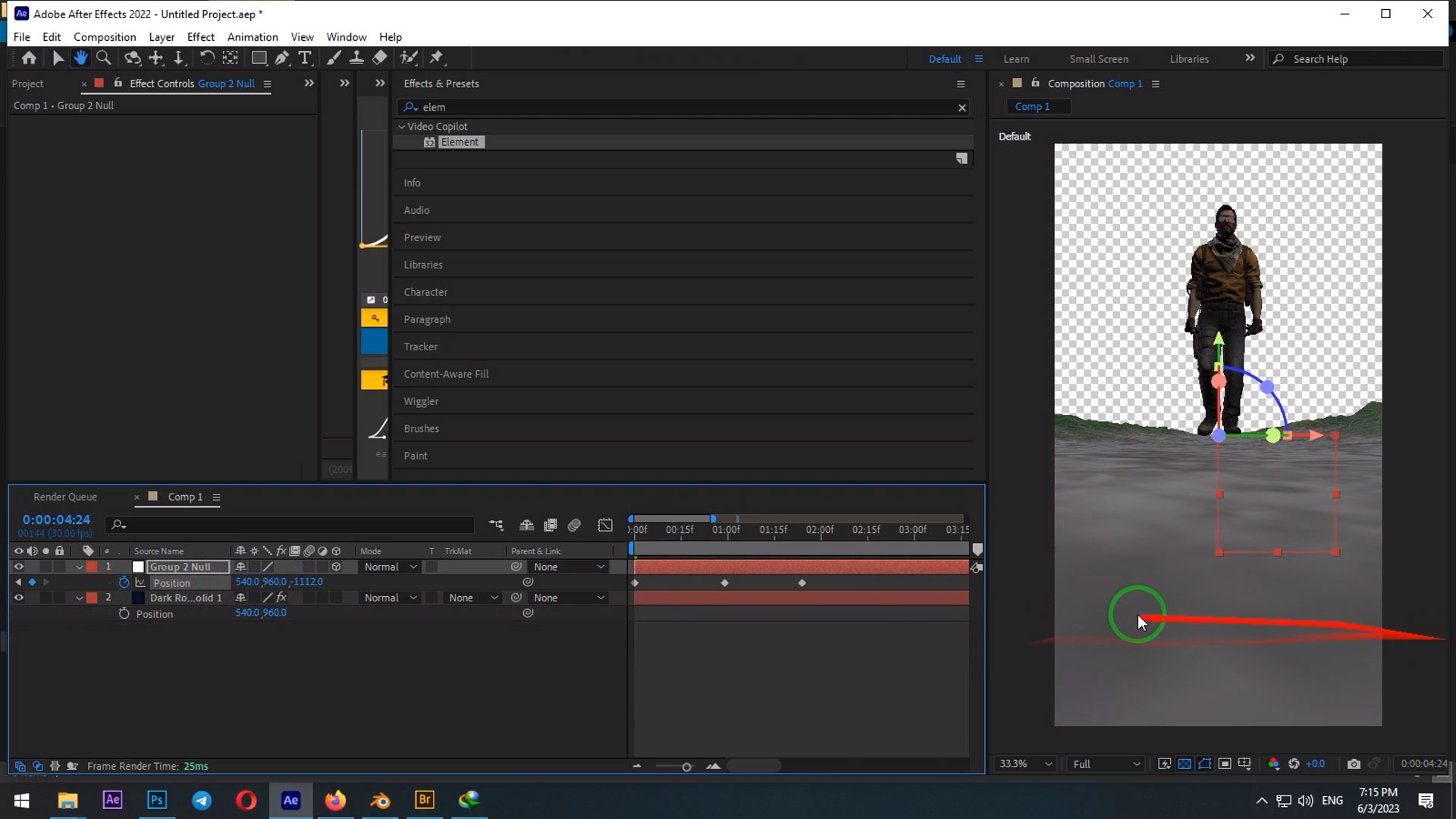Select the Puppet Pin tool
Image resolution: width=1456 pixels, height=819 pixels.
[436, 58]
